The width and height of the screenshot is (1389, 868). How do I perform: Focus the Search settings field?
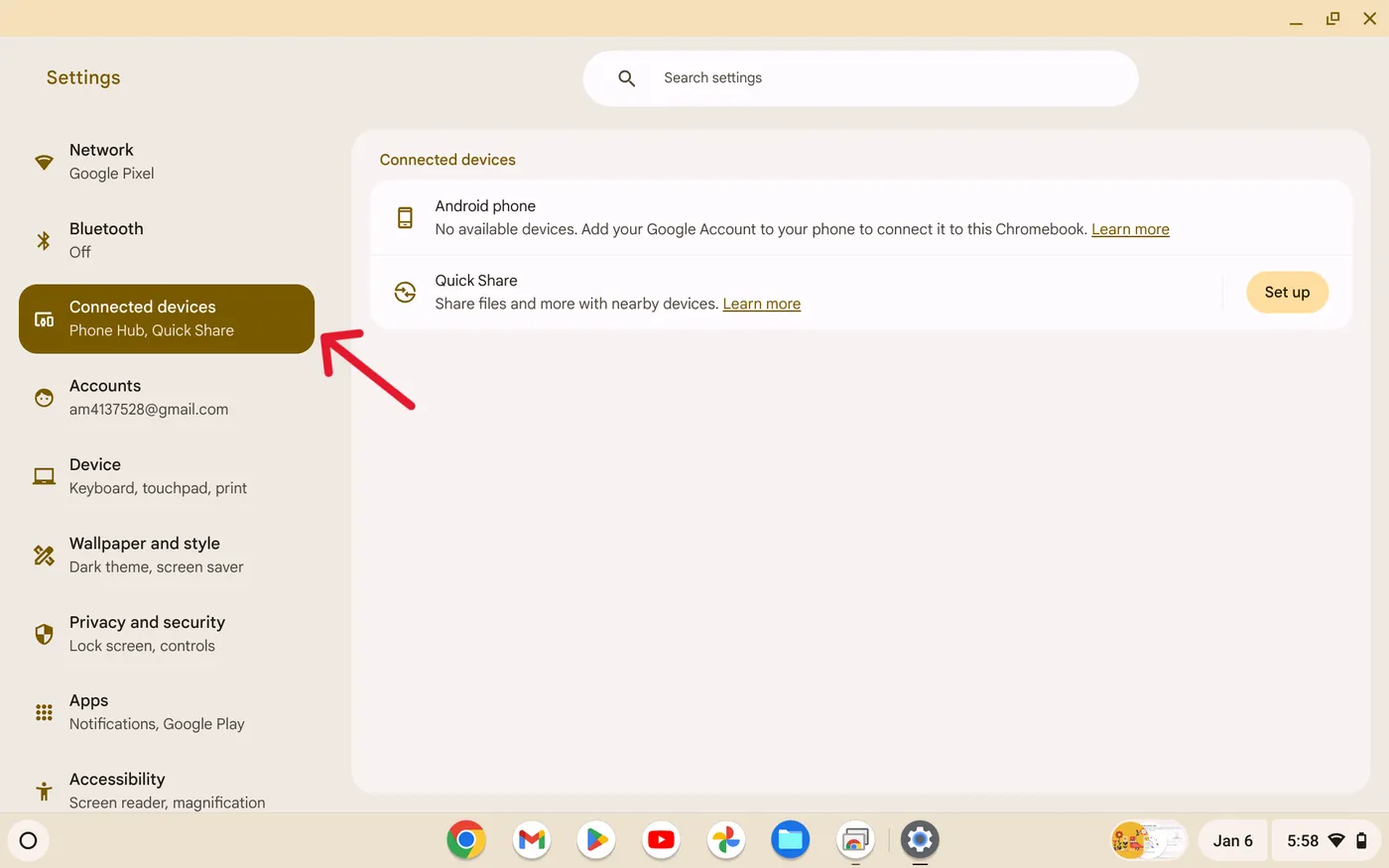coord(860,78)
